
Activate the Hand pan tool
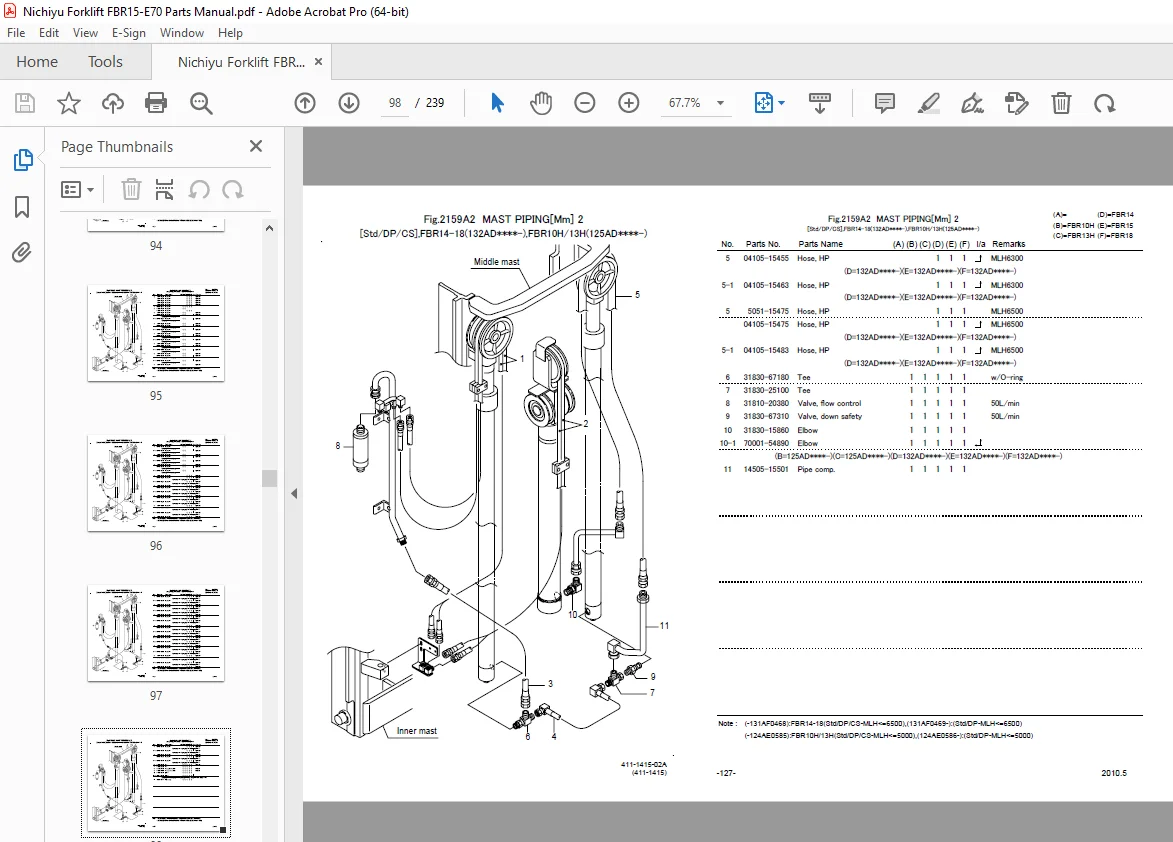pos(541,103)
